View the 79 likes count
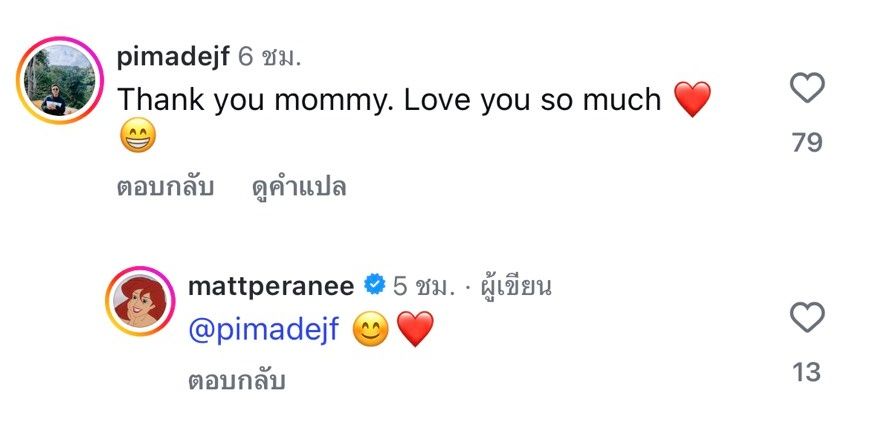The image size is (870, 431). (806, 143)
